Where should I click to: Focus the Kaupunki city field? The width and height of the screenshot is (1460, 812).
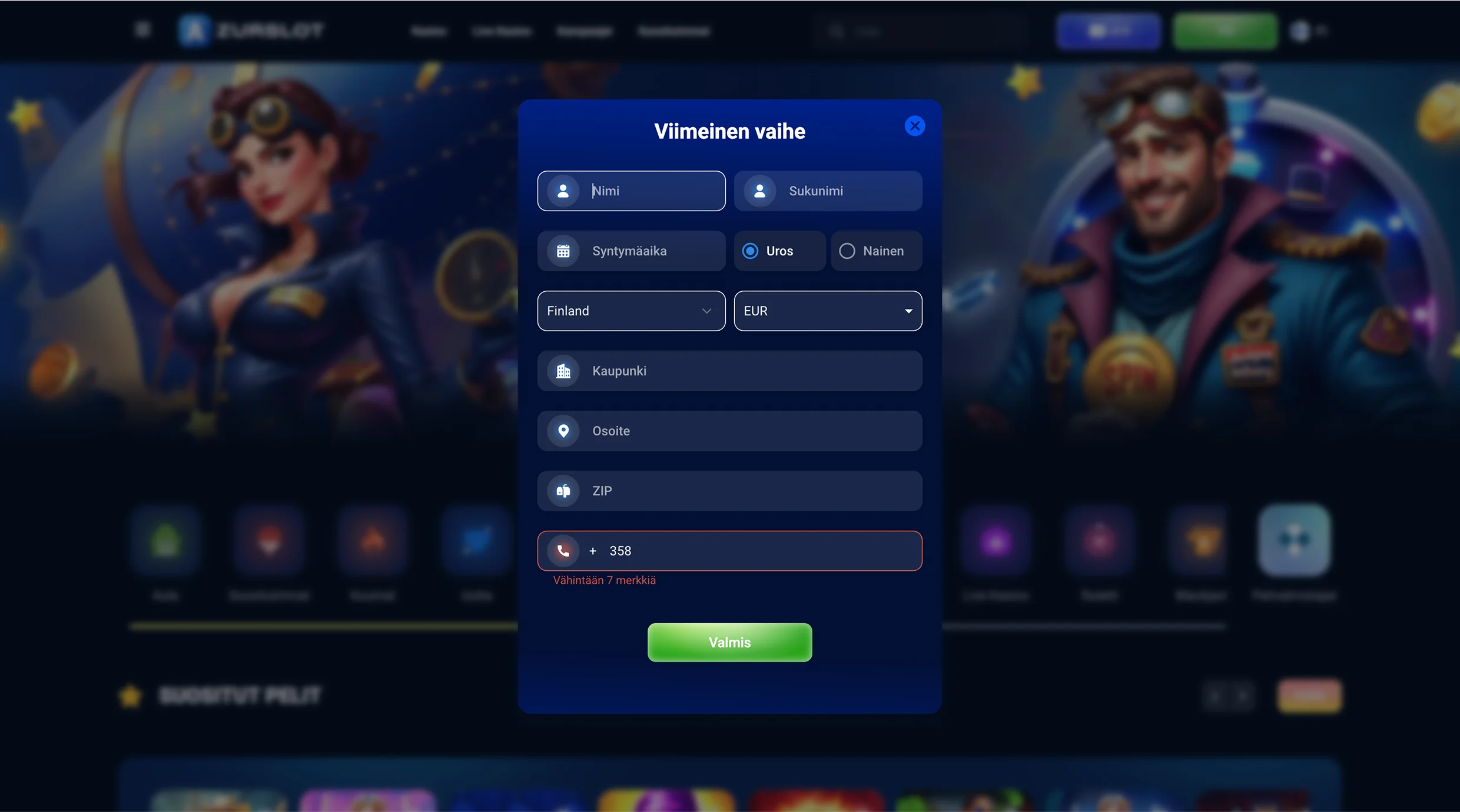[x=729, y=371]
